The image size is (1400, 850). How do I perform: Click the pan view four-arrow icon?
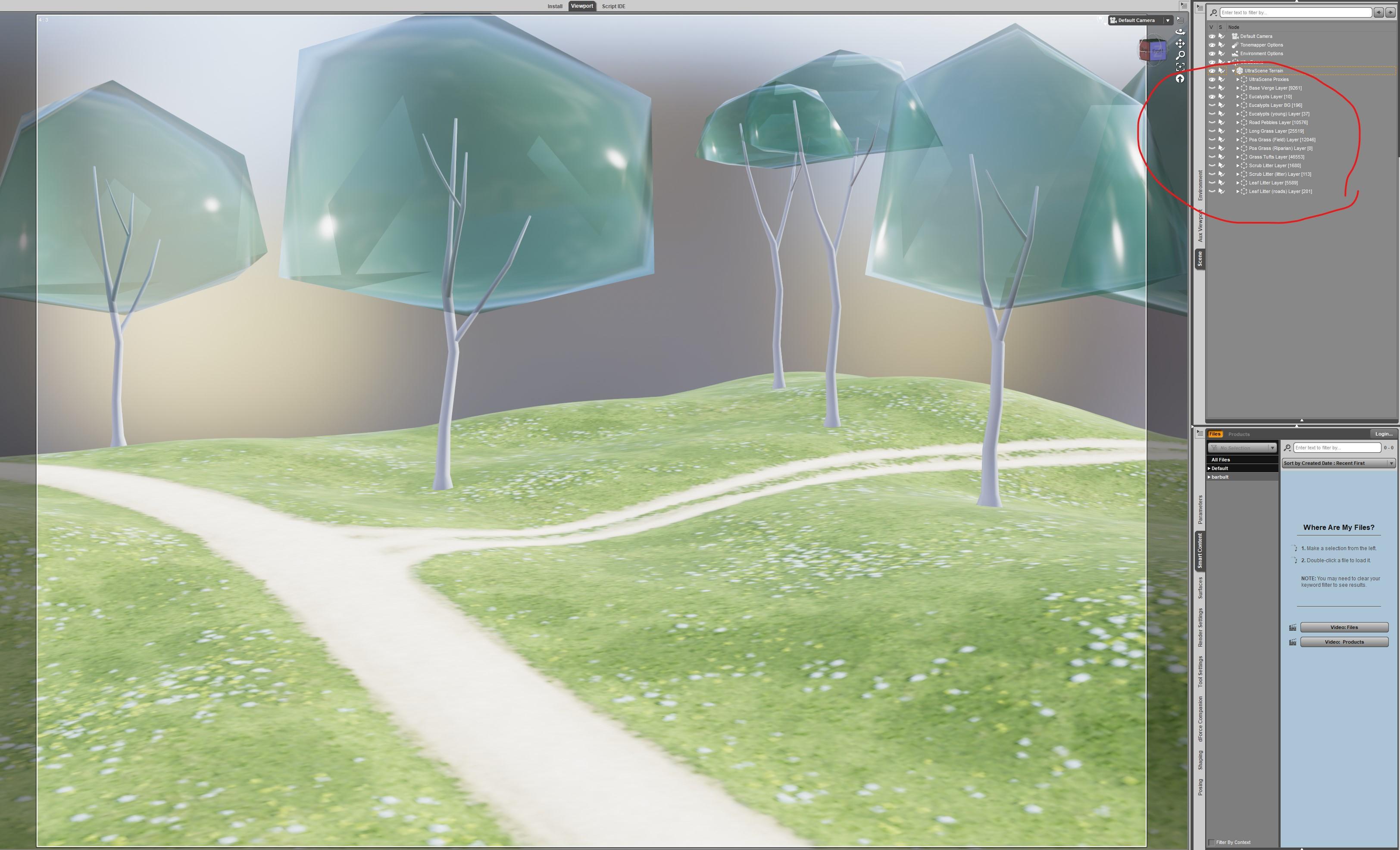tap(1180, 43)
